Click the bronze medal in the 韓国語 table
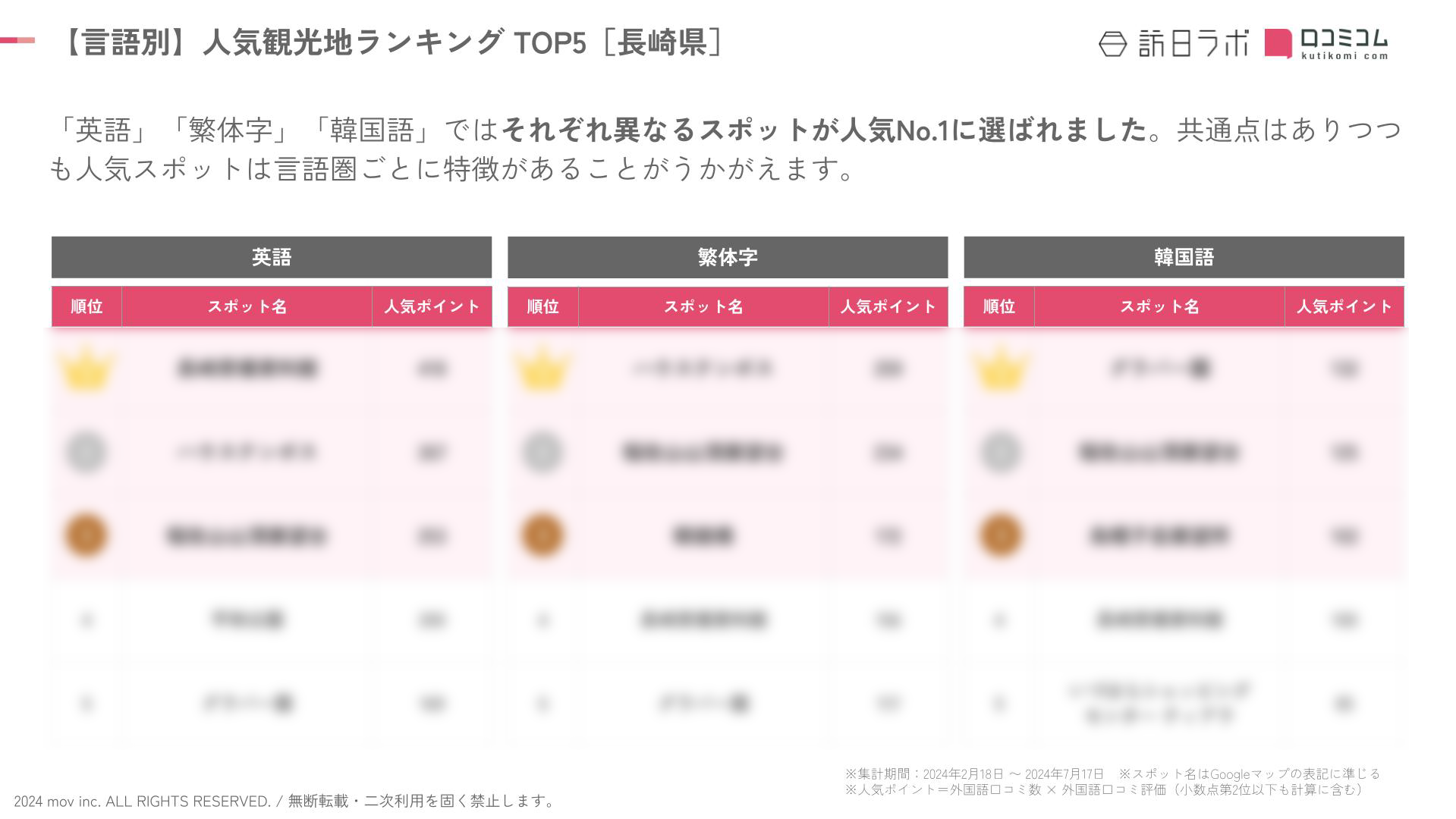 pos(999,535)
